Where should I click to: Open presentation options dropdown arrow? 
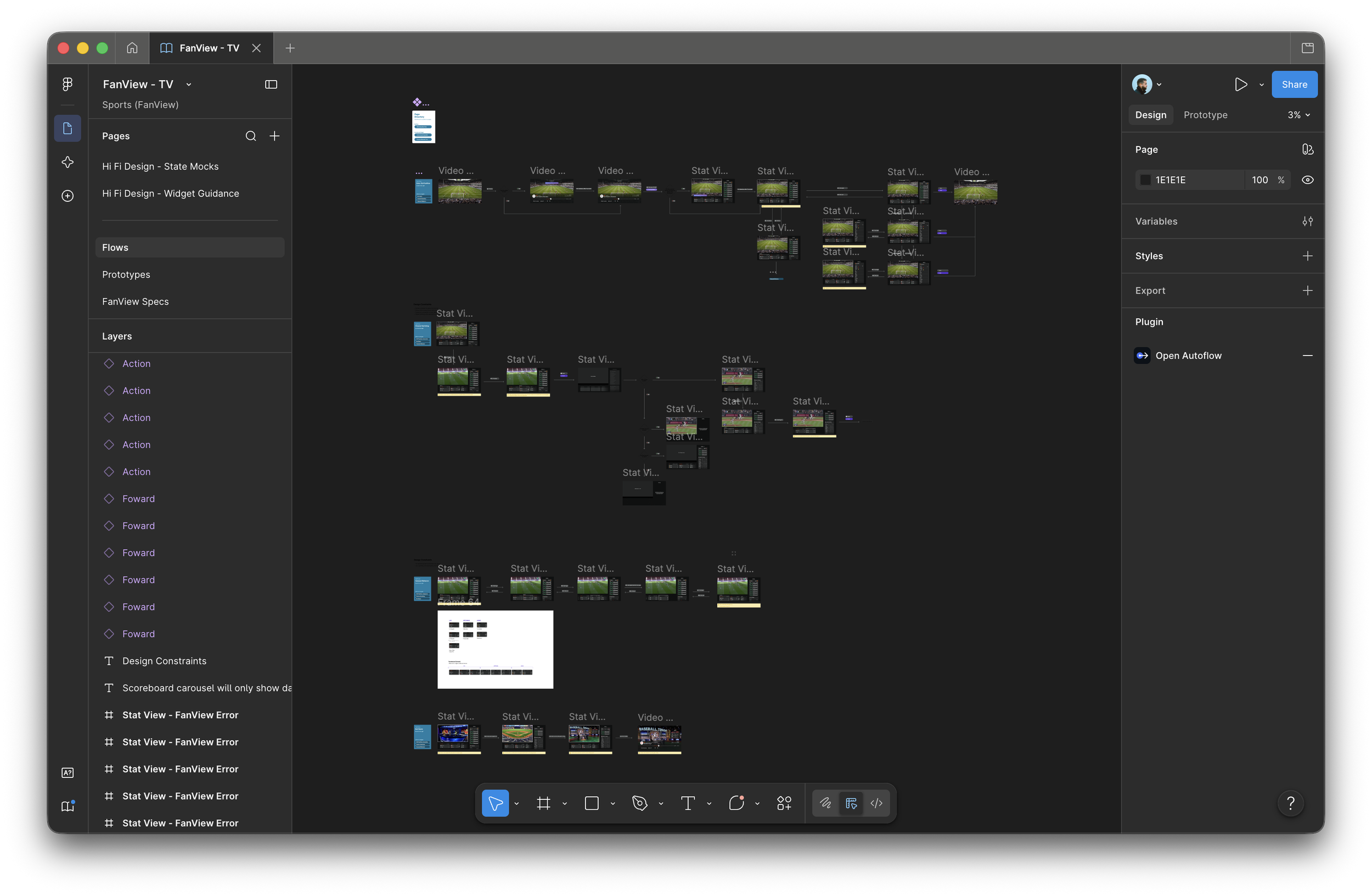[x=1261, y=84]
